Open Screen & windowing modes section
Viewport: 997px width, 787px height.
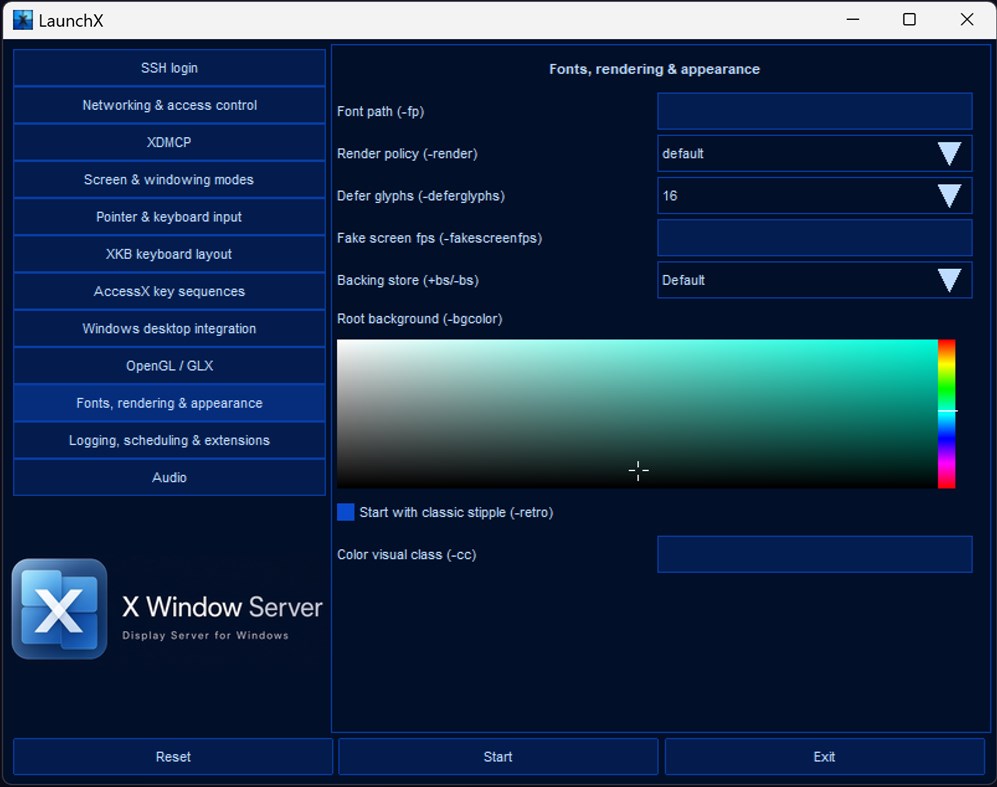point(169,179)
